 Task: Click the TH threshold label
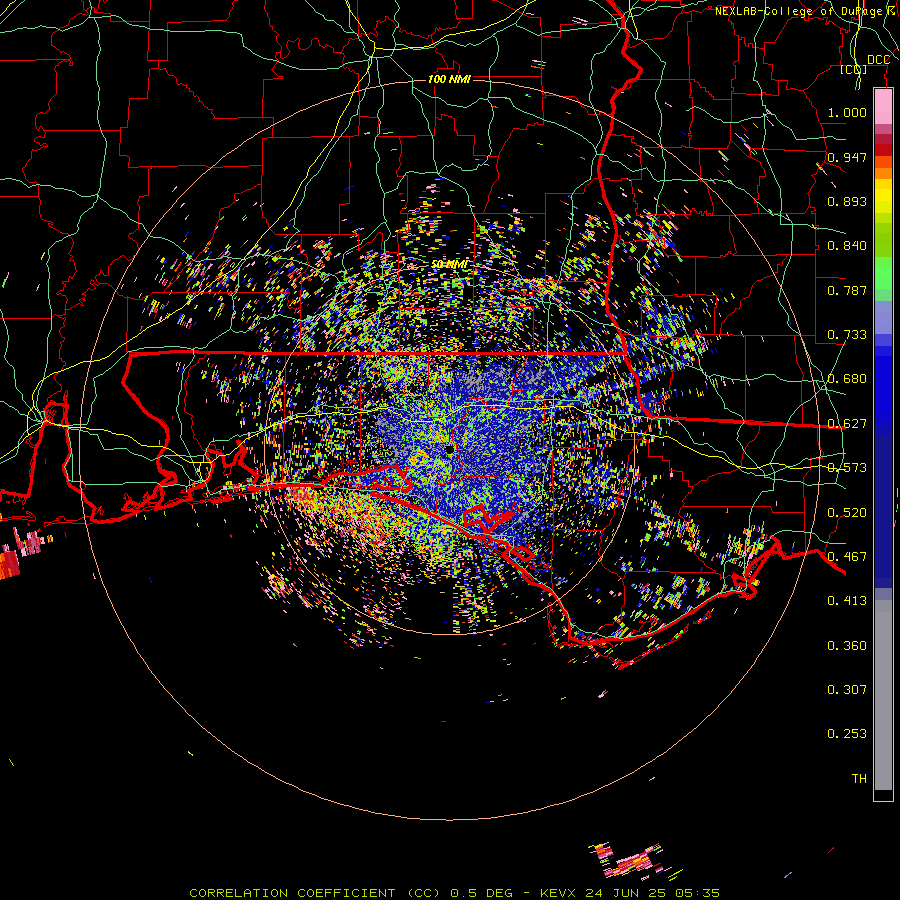(x=859, y=779)
